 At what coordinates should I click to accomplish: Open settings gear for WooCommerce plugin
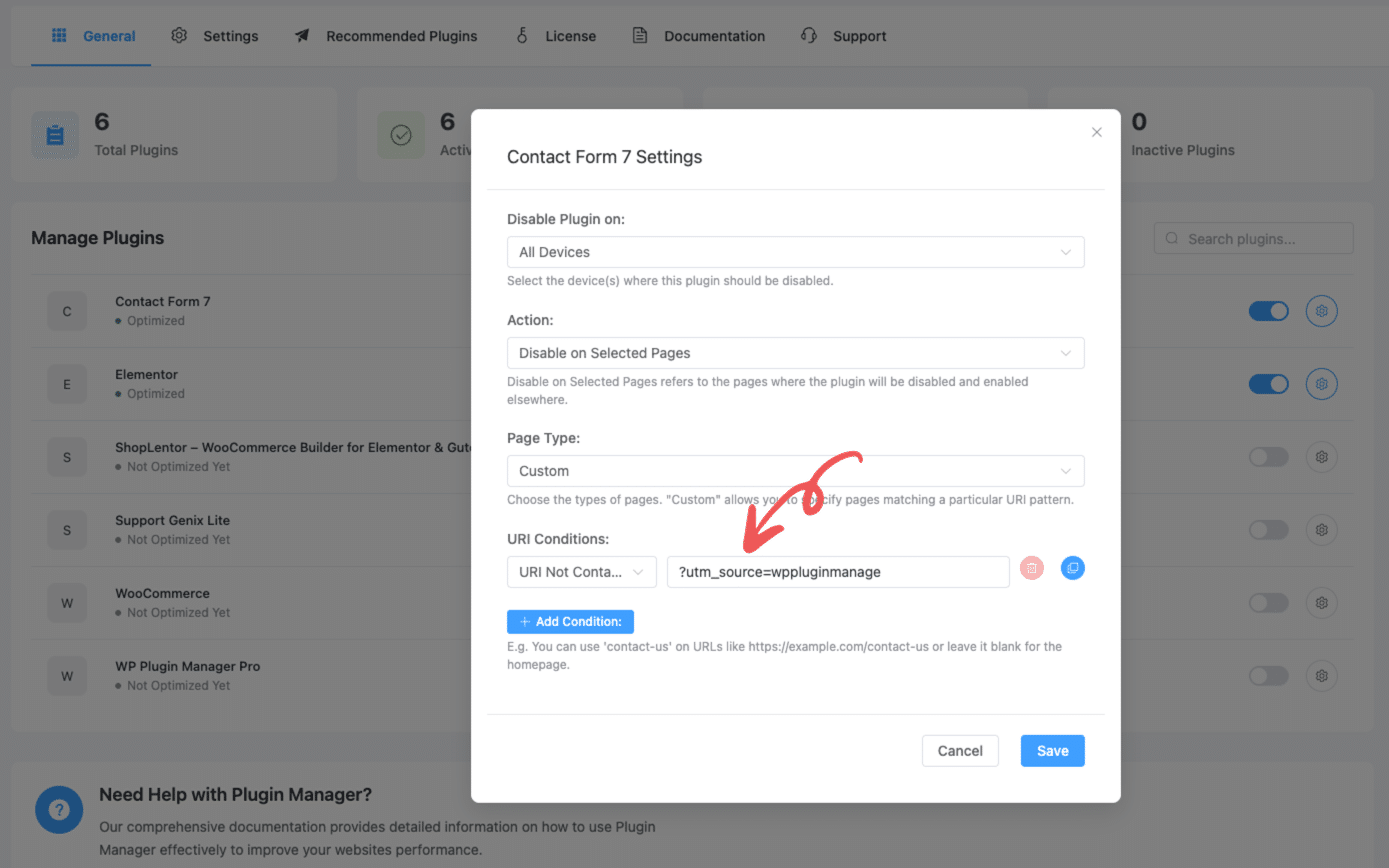coord(1321,603)
